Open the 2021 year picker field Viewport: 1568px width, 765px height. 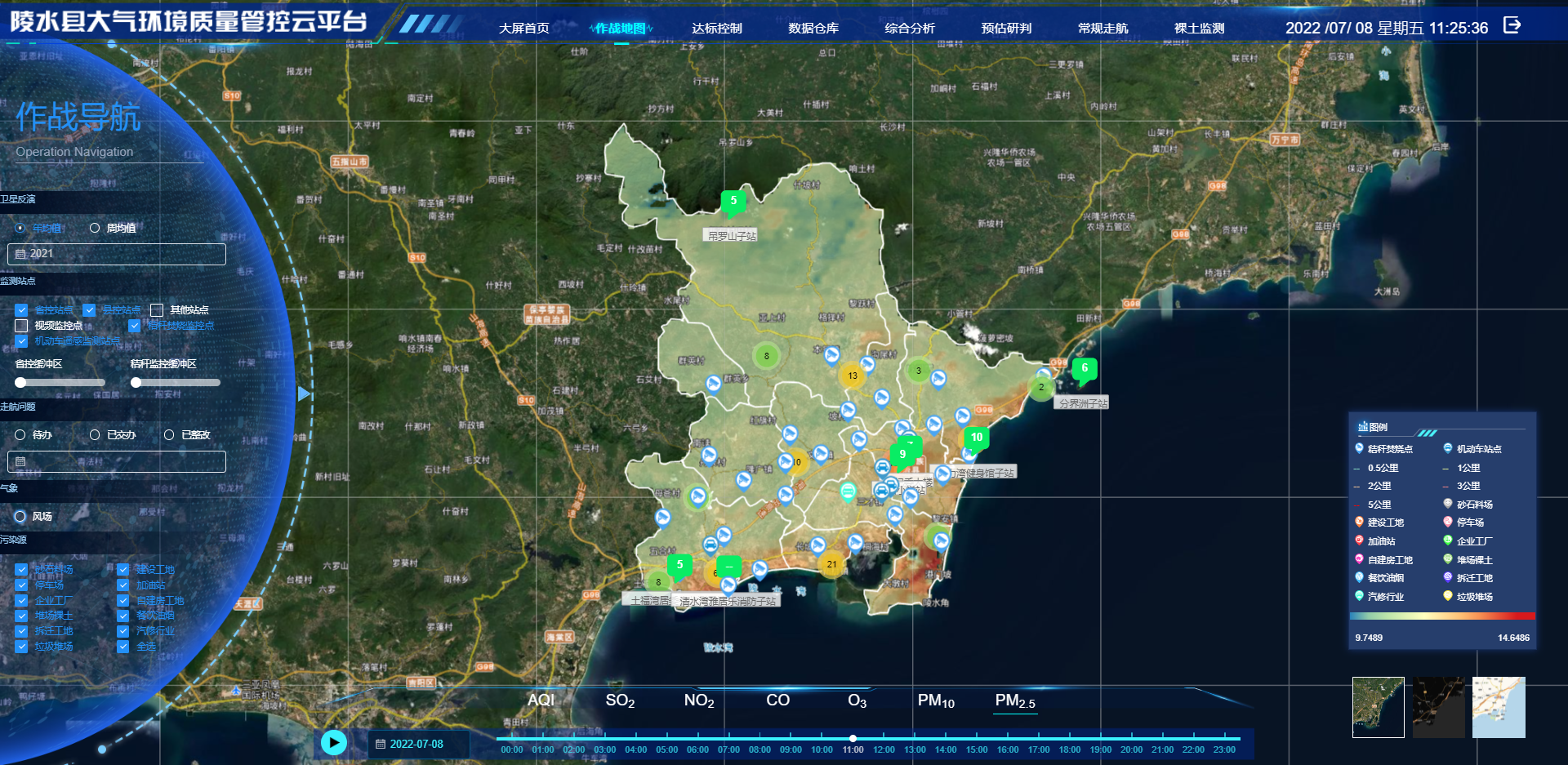tap(117, 254)
